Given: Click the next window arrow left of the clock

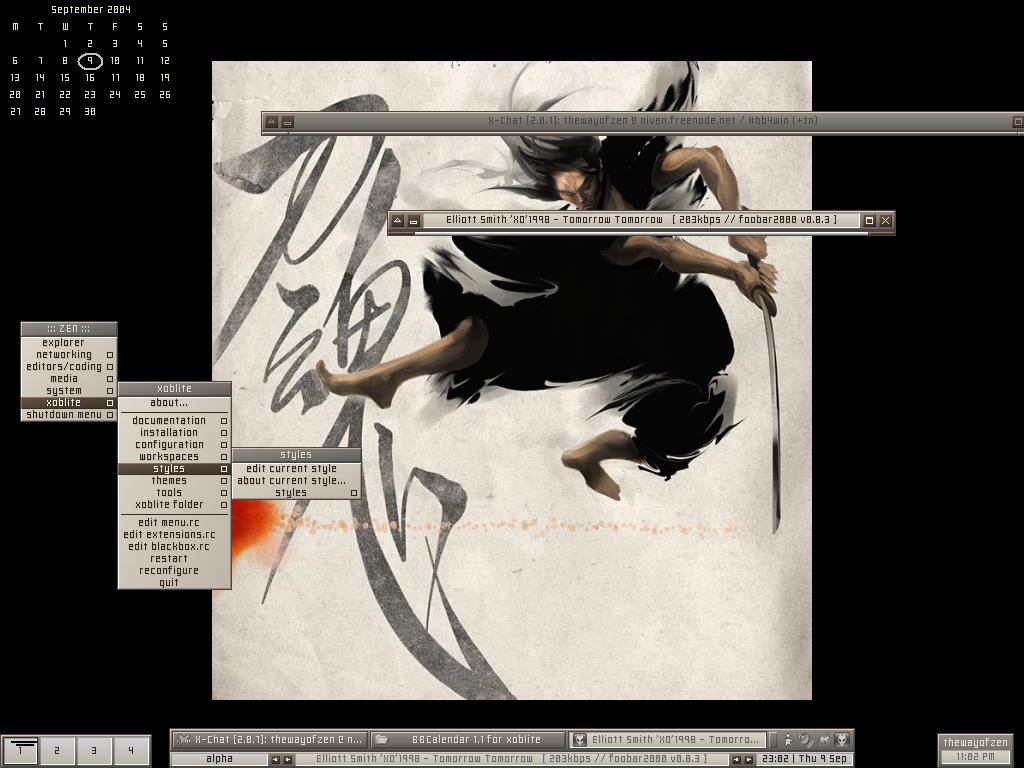Looking at the screenshot, I should (x=748, y=760).
